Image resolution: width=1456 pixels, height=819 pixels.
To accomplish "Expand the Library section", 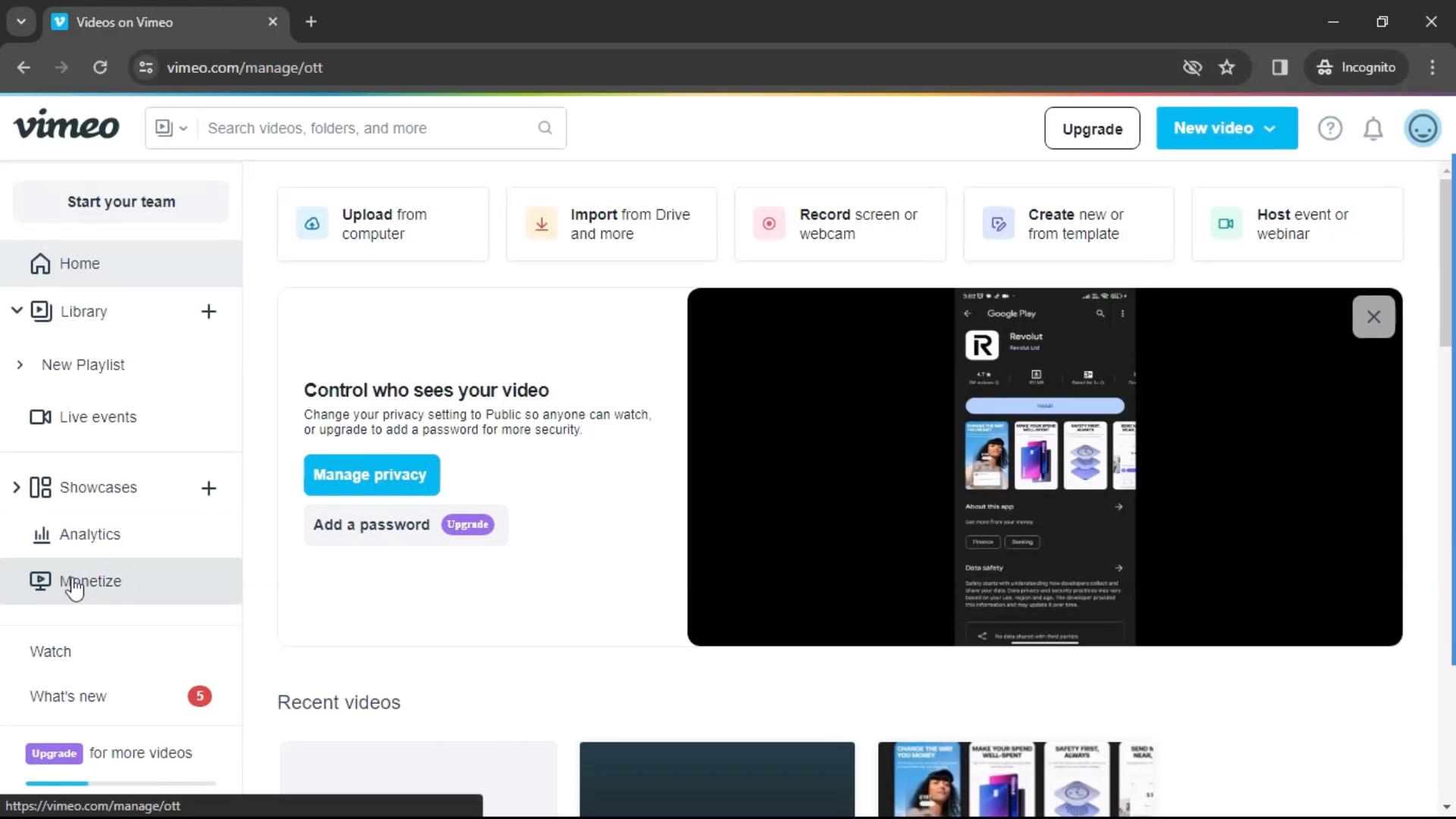I will [17, 311].
